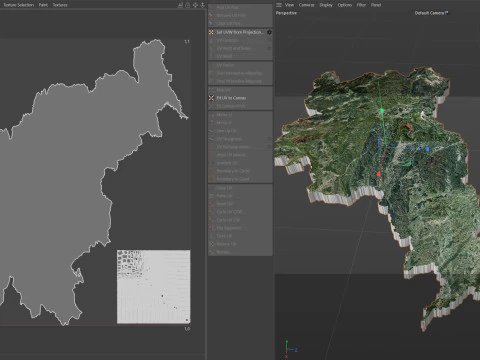
Task: Open the viewport View menu
Action: pos(289,5)
